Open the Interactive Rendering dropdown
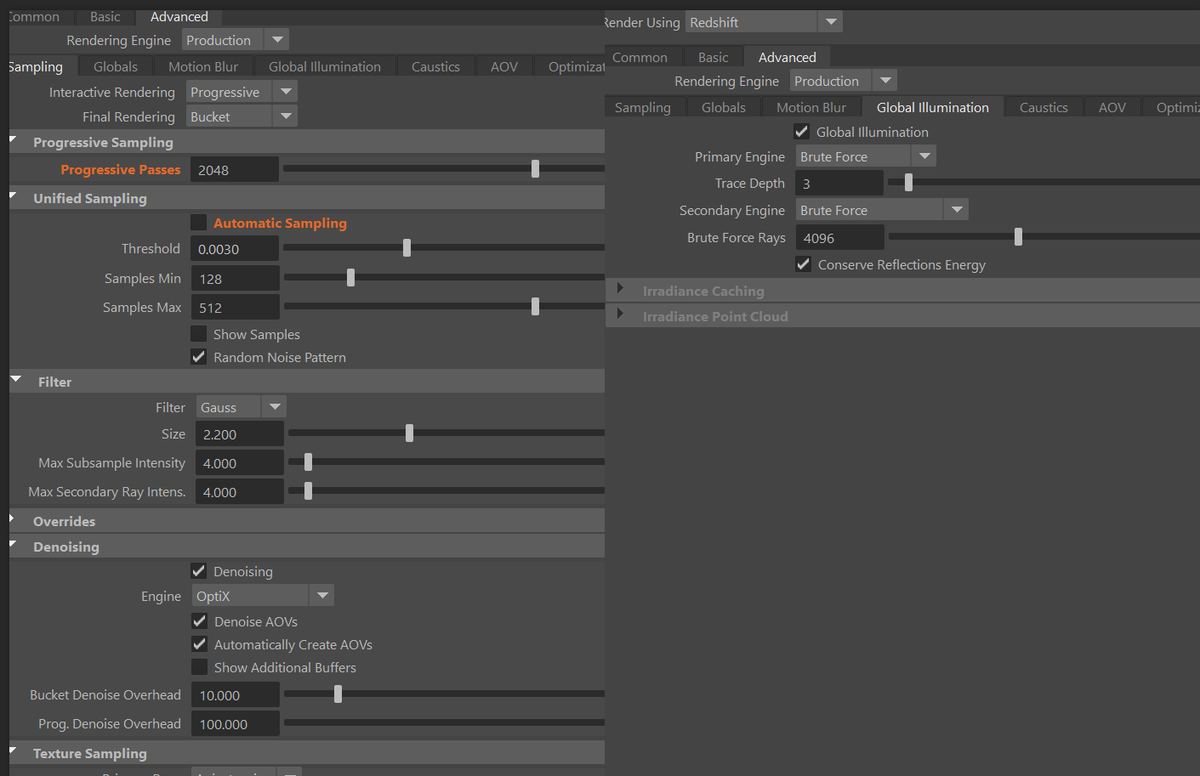This screenshot has height=776, width=1200. click(x=243, y=92)
